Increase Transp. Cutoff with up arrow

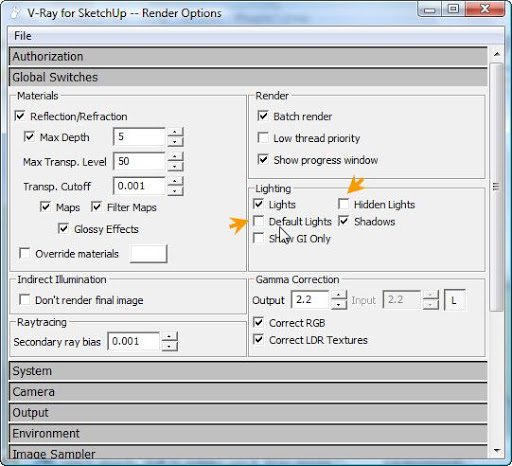pyautogui.click(x=175, y=181)
